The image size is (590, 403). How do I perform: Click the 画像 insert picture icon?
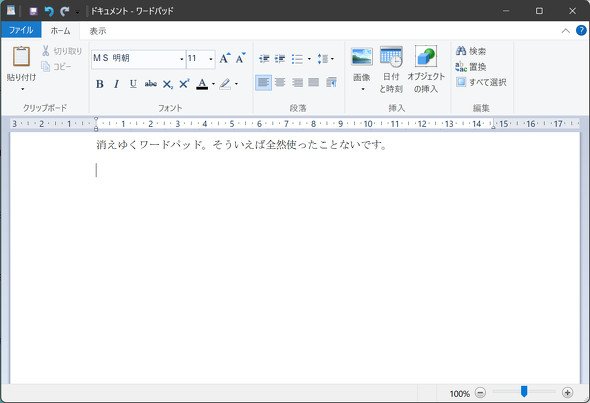pos(362,57)
